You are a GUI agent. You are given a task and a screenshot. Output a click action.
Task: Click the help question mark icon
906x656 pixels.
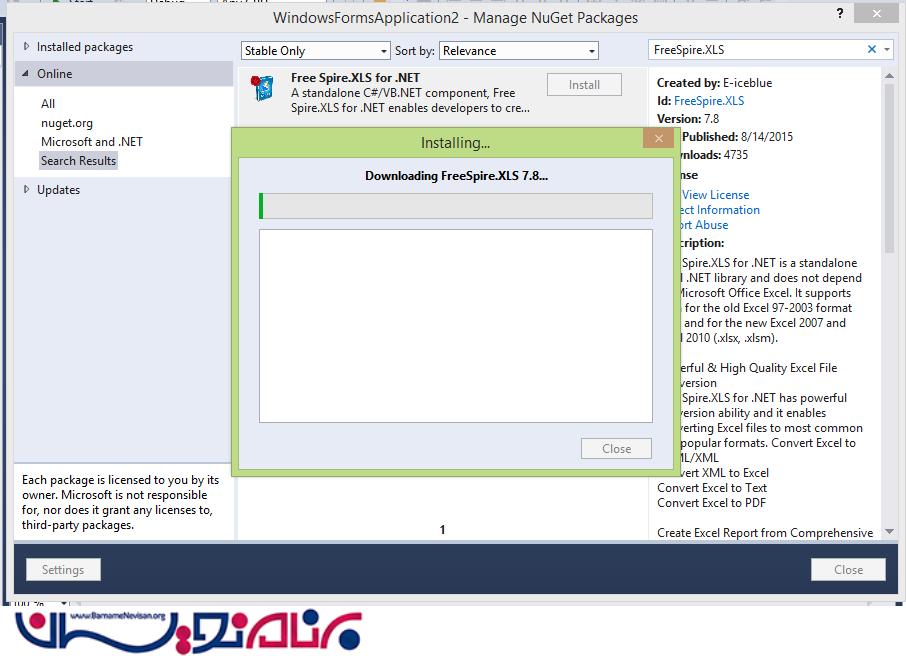[840, 13]
